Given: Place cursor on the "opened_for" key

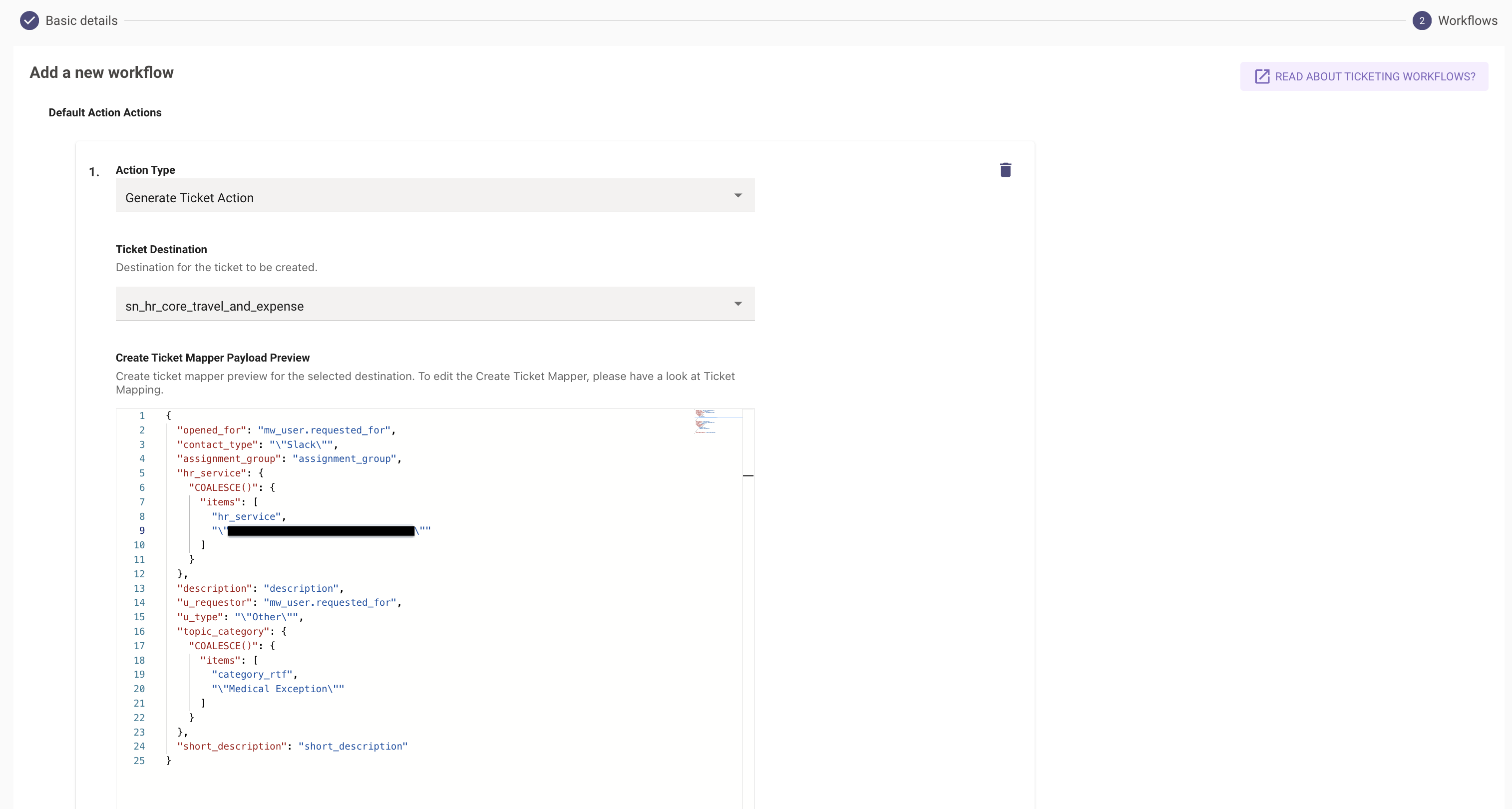Looking at the screenshot, I should (211, 430).
